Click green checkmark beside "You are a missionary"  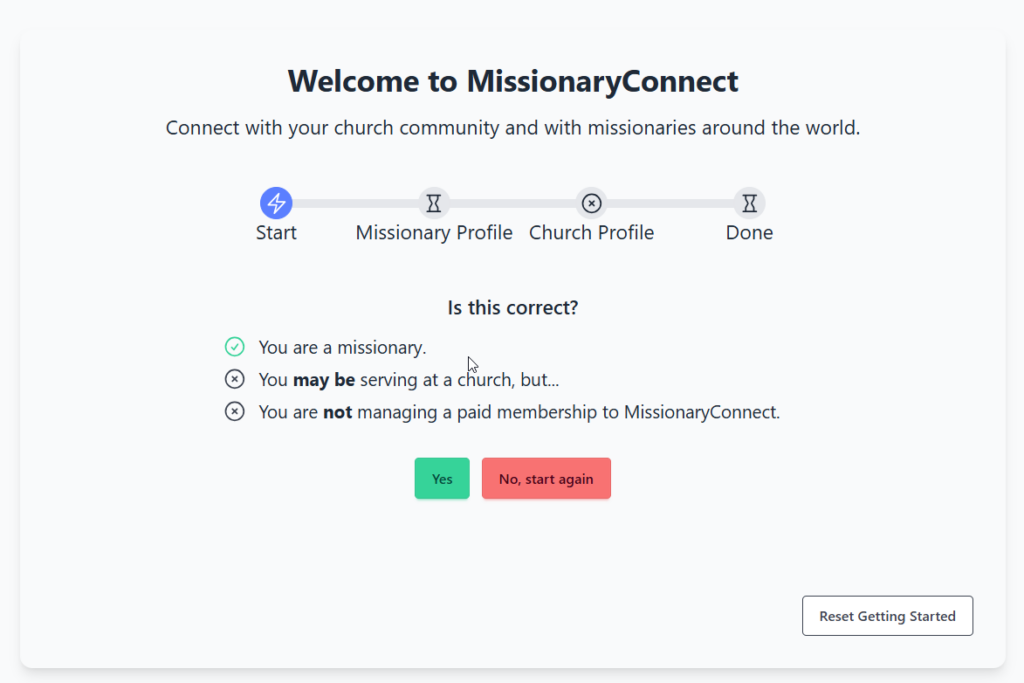coord(234,347)
